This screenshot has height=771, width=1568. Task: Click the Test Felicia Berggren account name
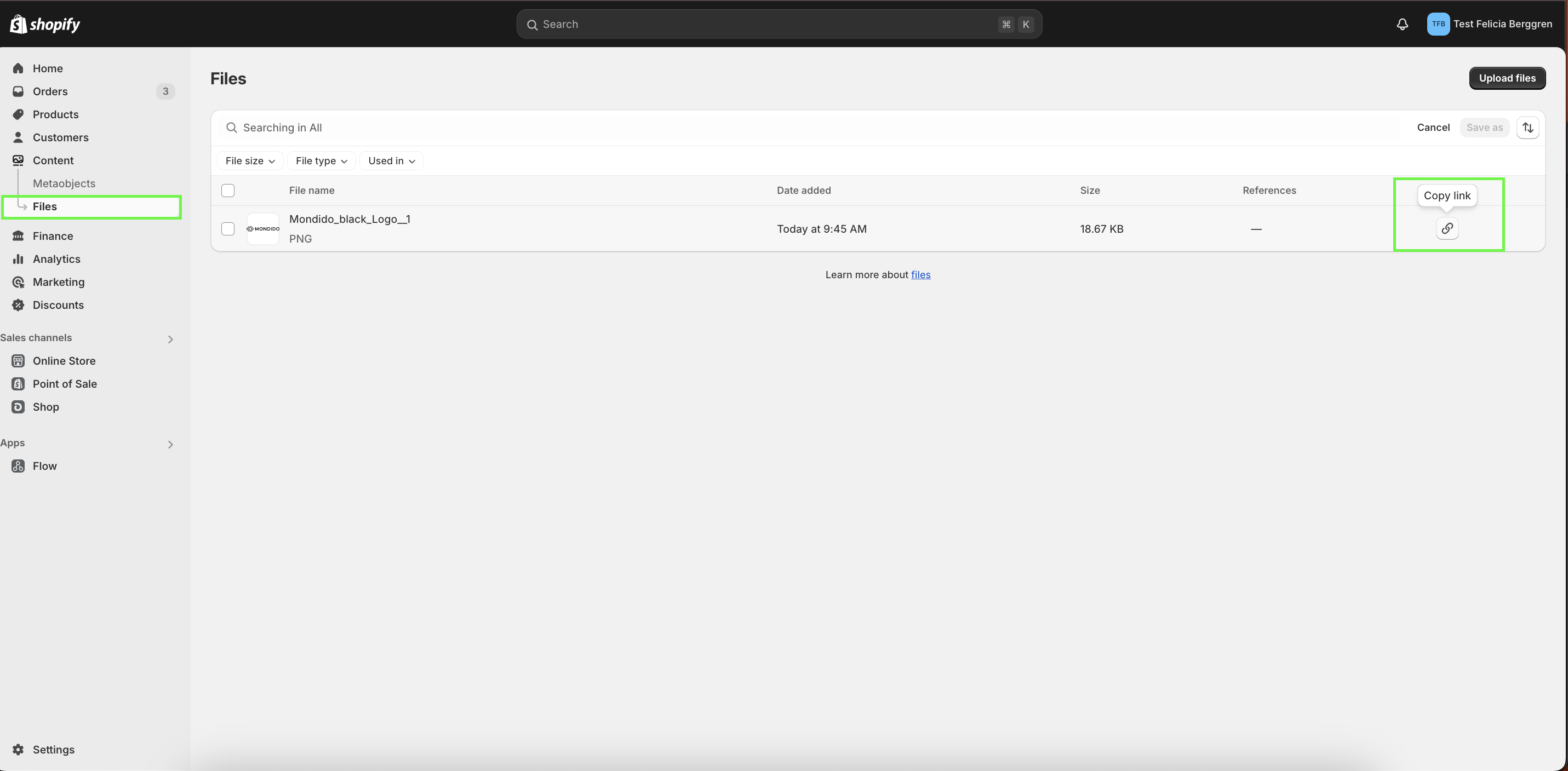1502,24
